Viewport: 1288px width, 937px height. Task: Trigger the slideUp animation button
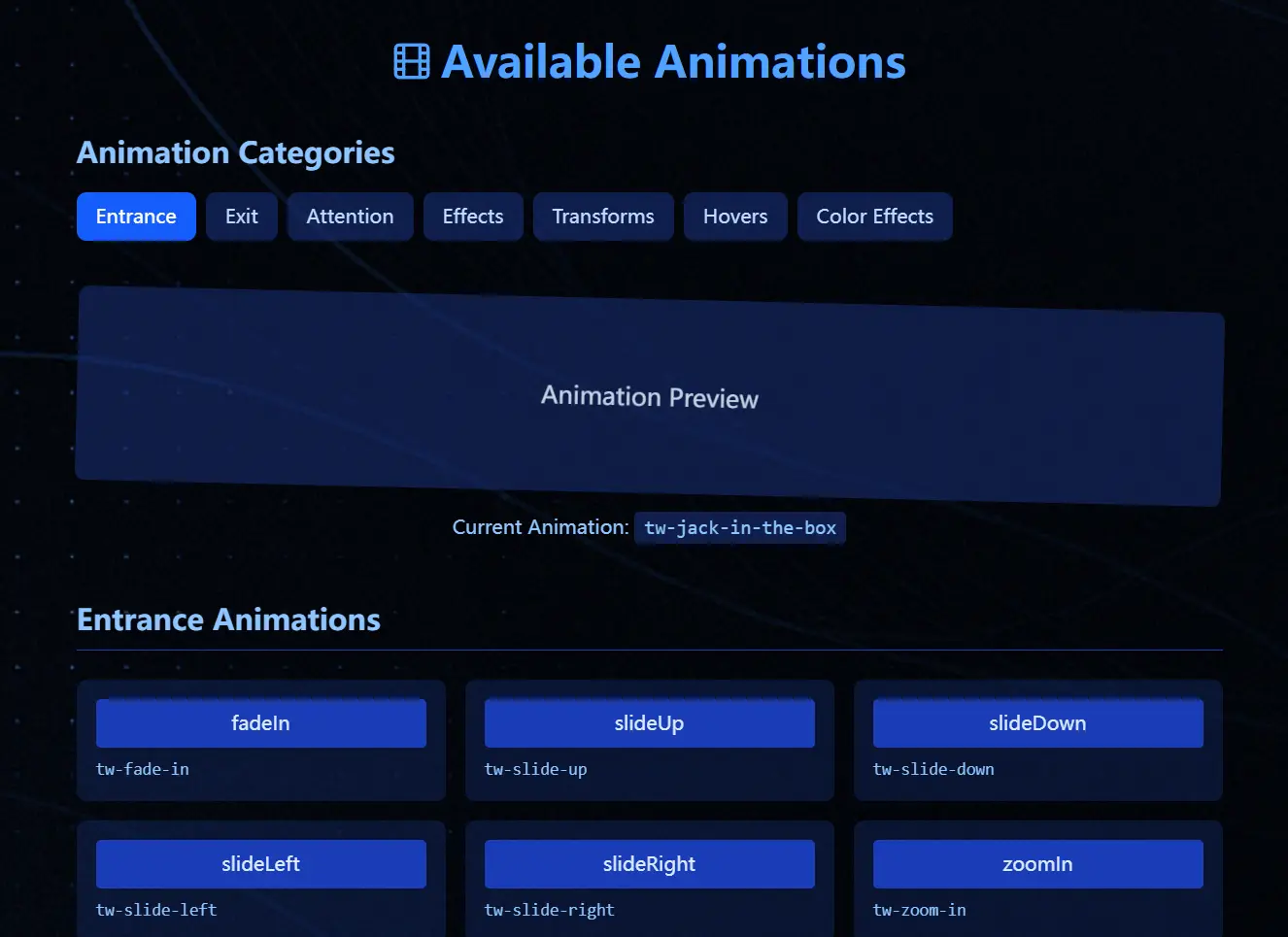coord(649,723)
